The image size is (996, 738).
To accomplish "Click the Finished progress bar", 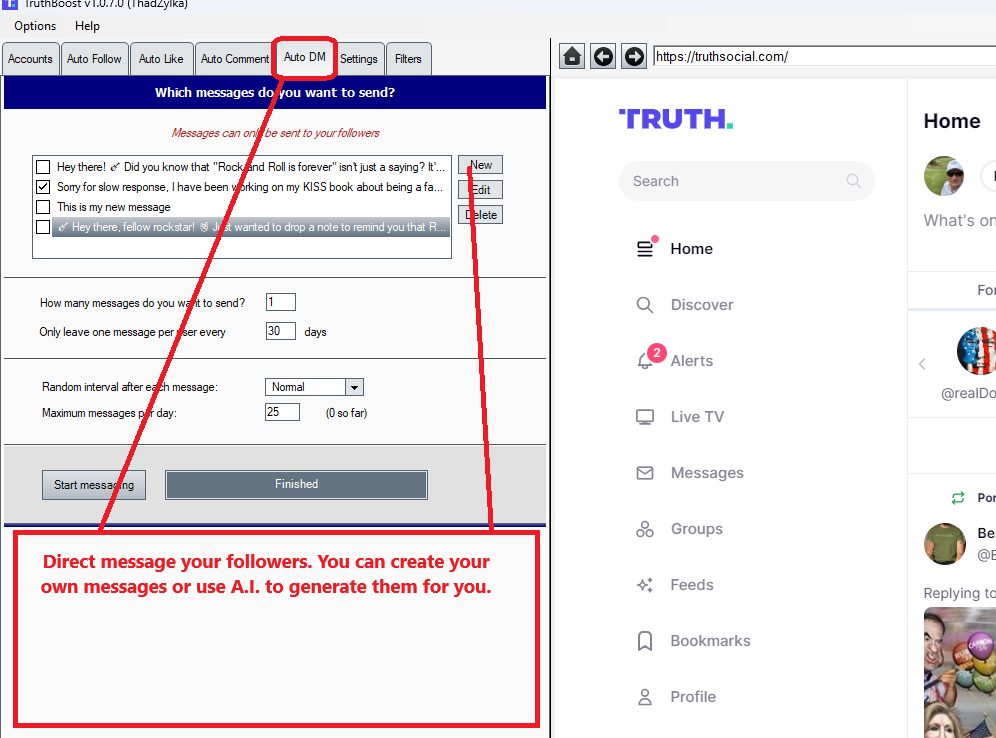I will coord(296,485).
